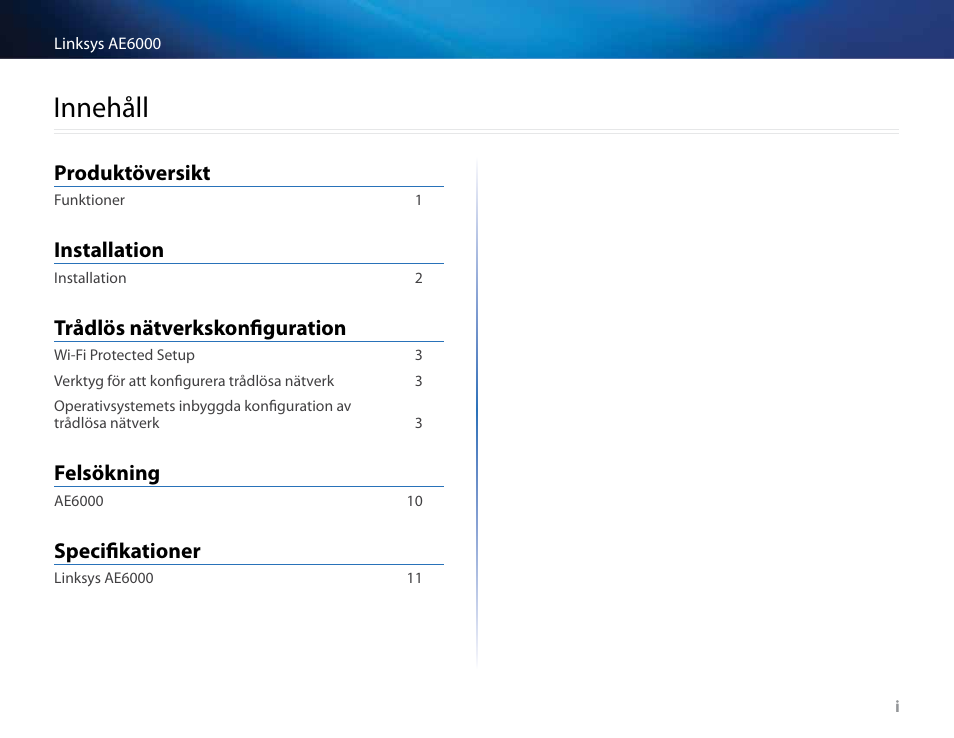Click page number 1 beside Funktioner
954x738 pixels.
pos(419,200)
